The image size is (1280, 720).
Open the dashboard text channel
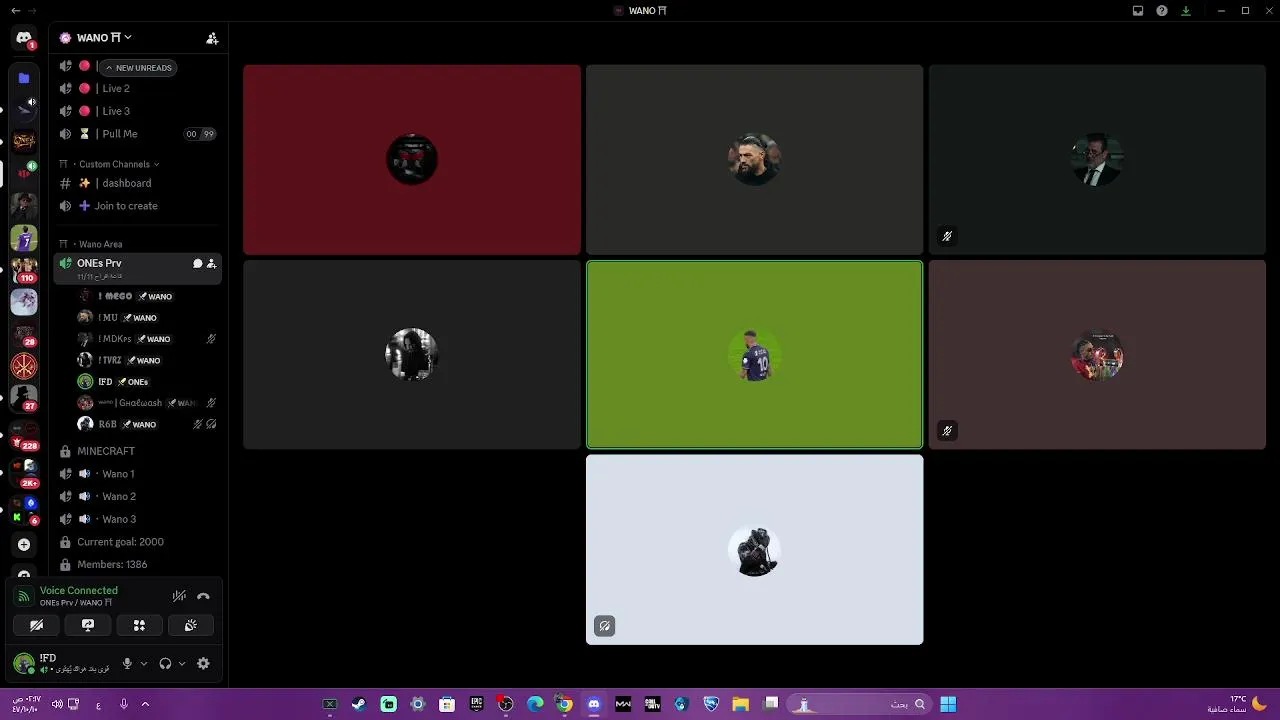pos(138,183)
